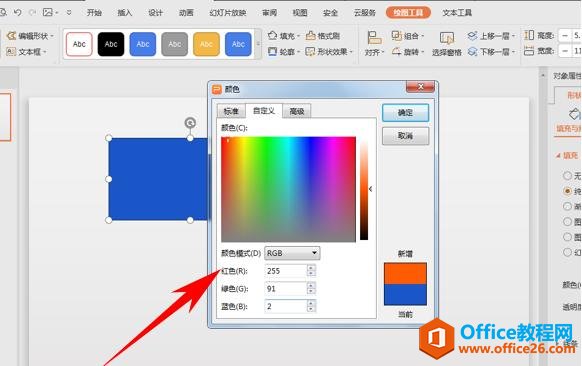The image size is (582, 366).
Task: Click the 上移一层 bring forward icon
Action: tap(472, 36)
